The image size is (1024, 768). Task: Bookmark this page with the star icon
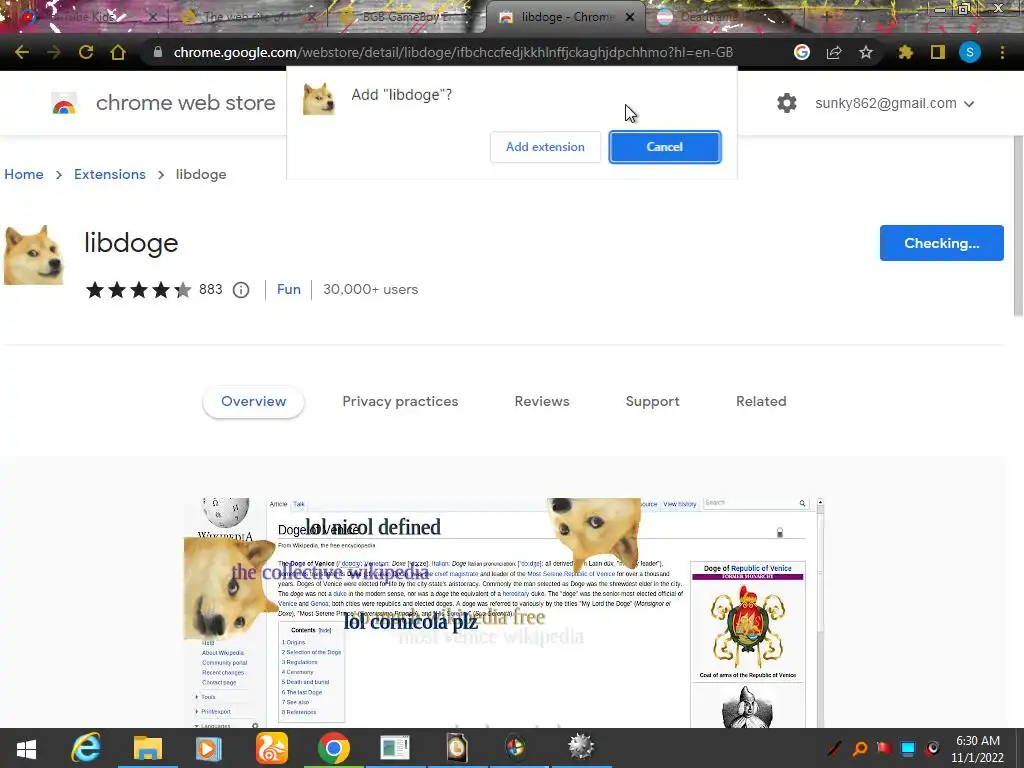tap(866, 52)
